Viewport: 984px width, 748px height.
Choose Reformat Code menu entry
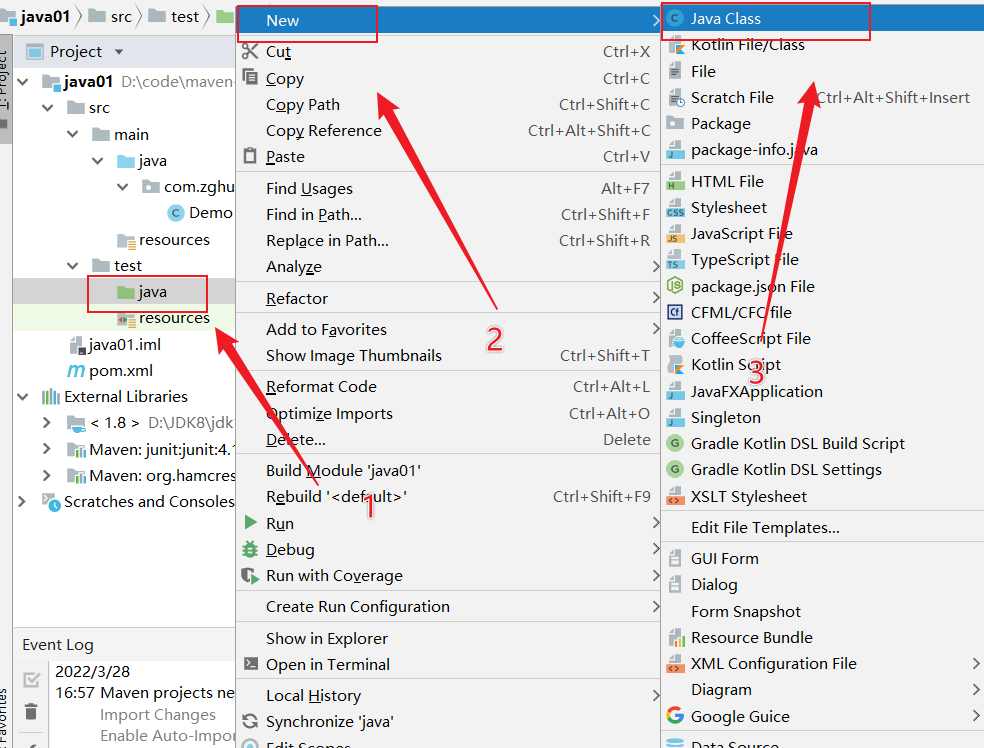pyautogui.click(x=448, y=387)
